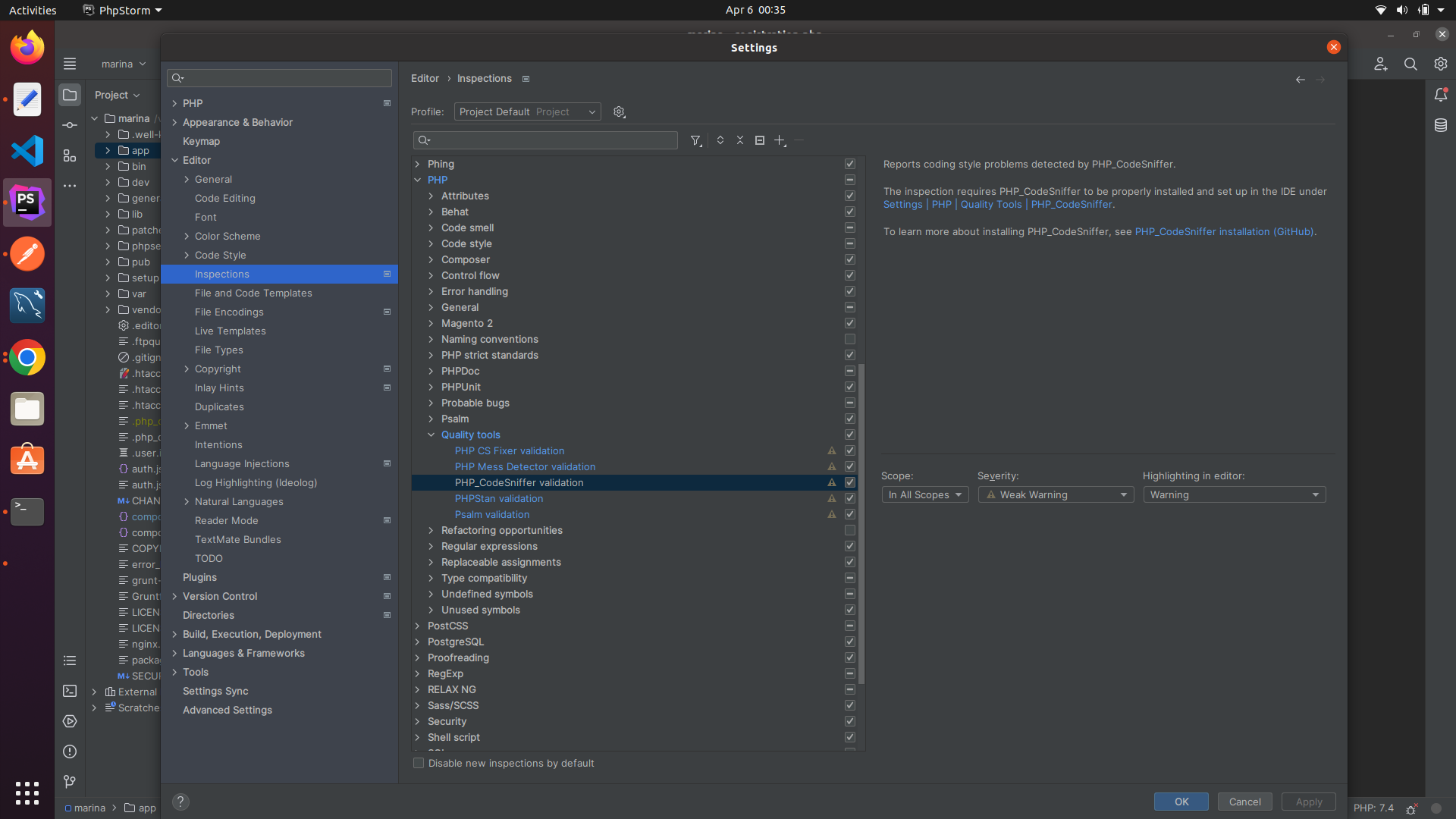Open Git tool window icon
The image size is (1456, 819).
tap(70, 782)
